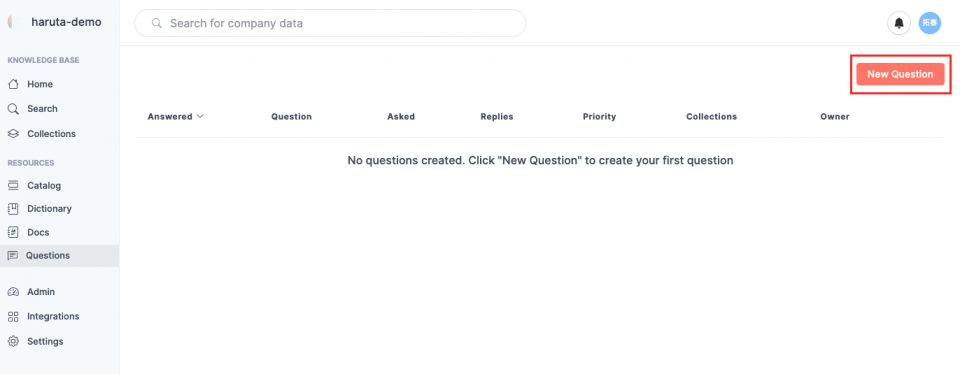Click the Owner column header

[x=834, y=116]
